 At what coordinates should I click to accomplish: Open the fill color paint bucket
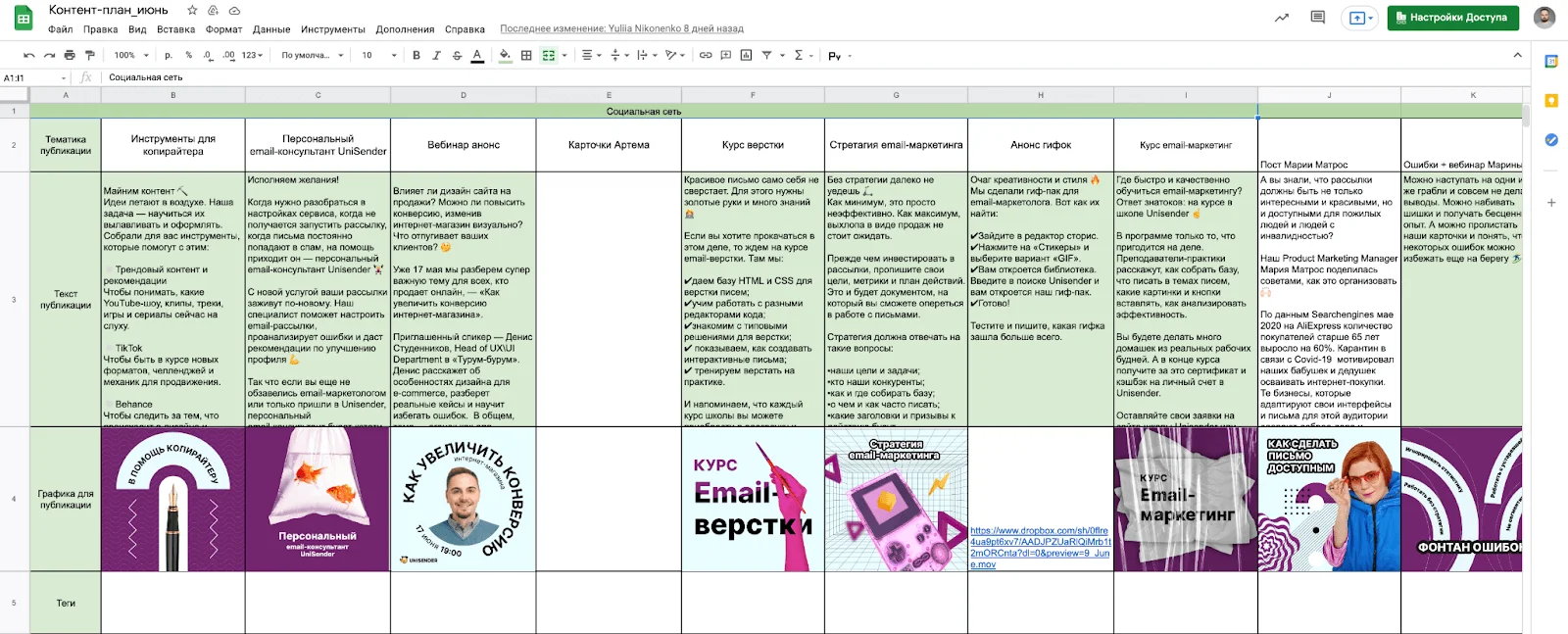point(505,56)
